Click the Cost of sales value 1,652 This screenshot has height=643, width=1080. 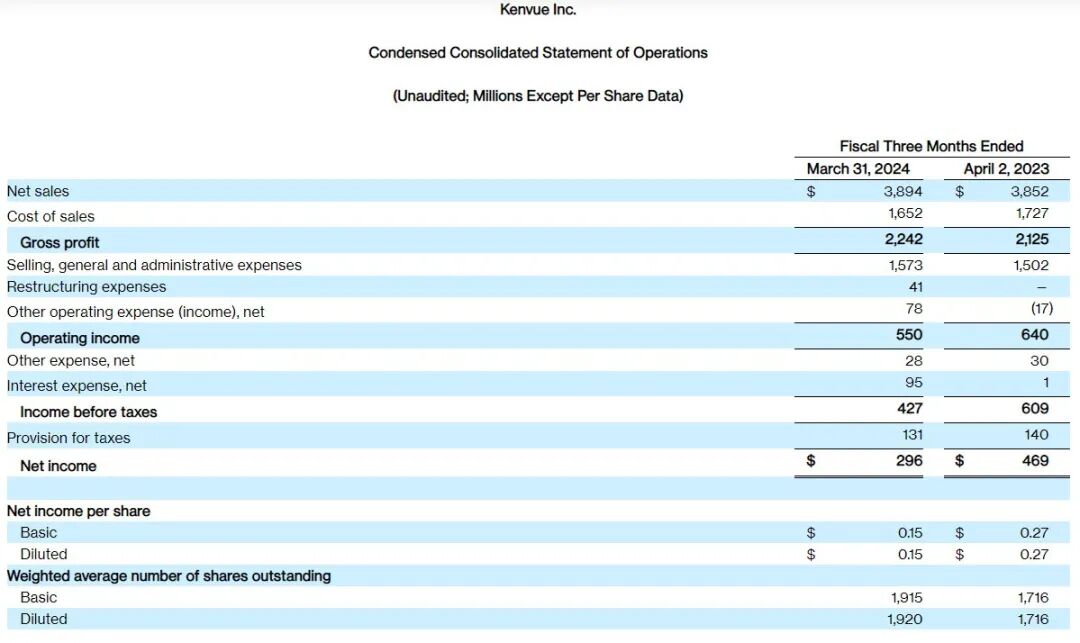905,213
